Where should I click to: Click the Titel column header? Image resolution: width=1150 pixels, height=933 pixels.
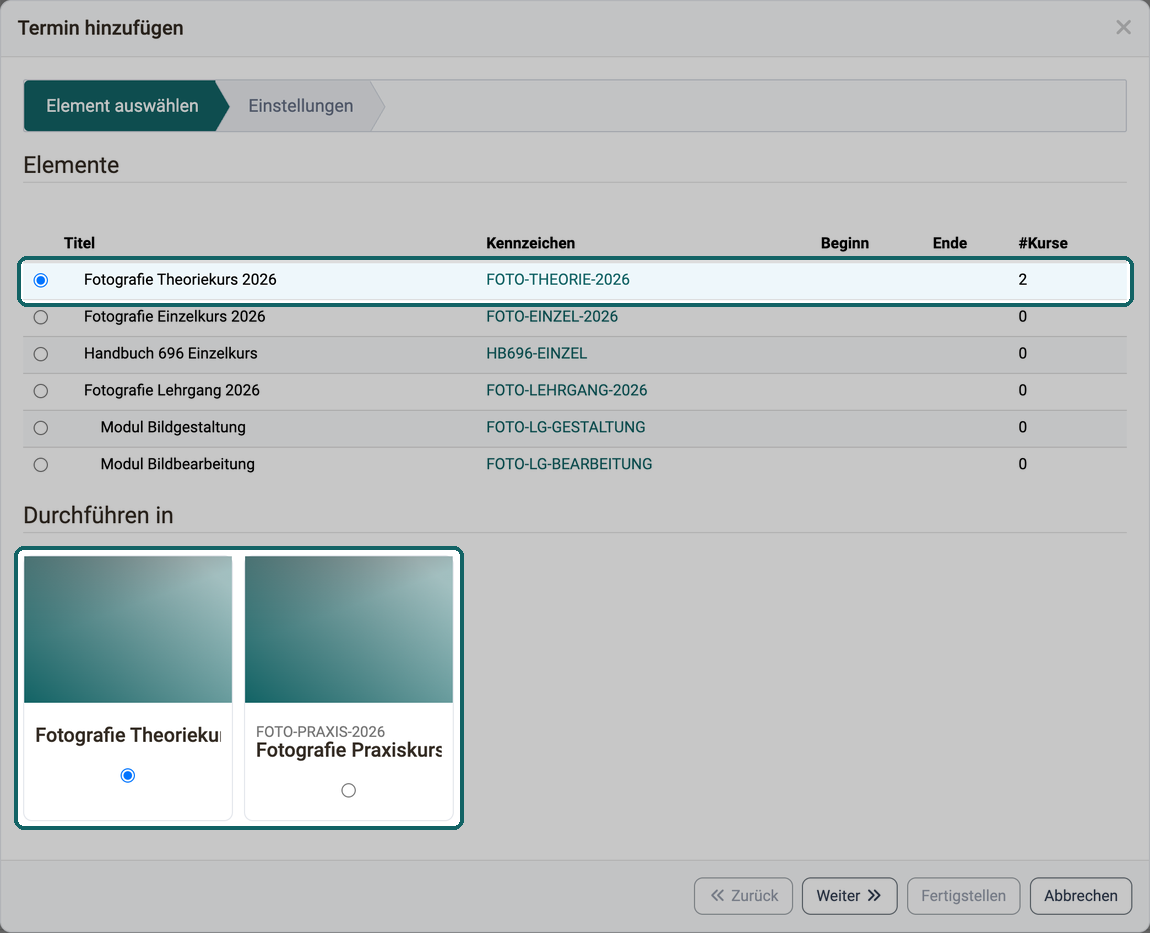79,243
